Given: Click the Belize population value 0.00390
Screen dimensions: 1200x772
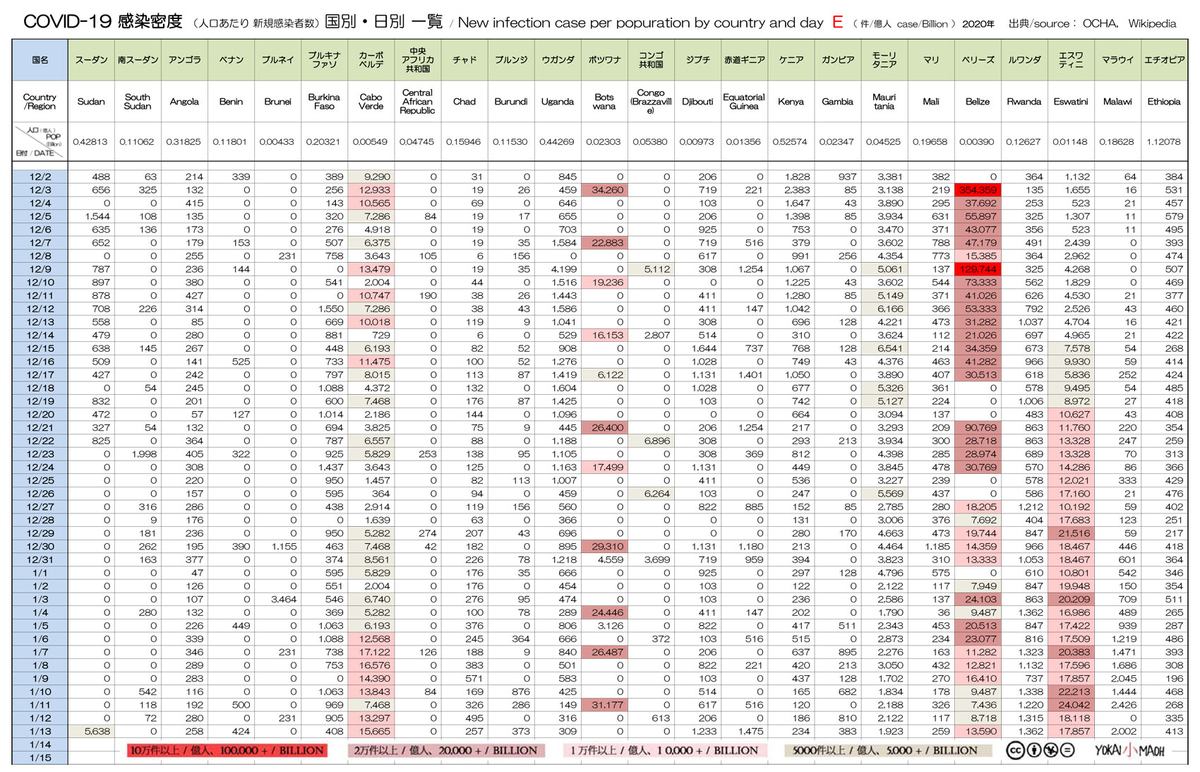Looking at the screenshot, I should 977,142.
